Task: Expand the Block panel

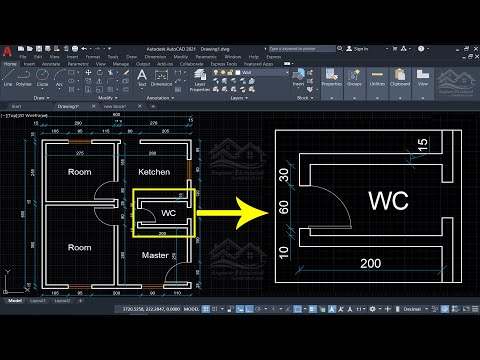Action: (305, 98)
